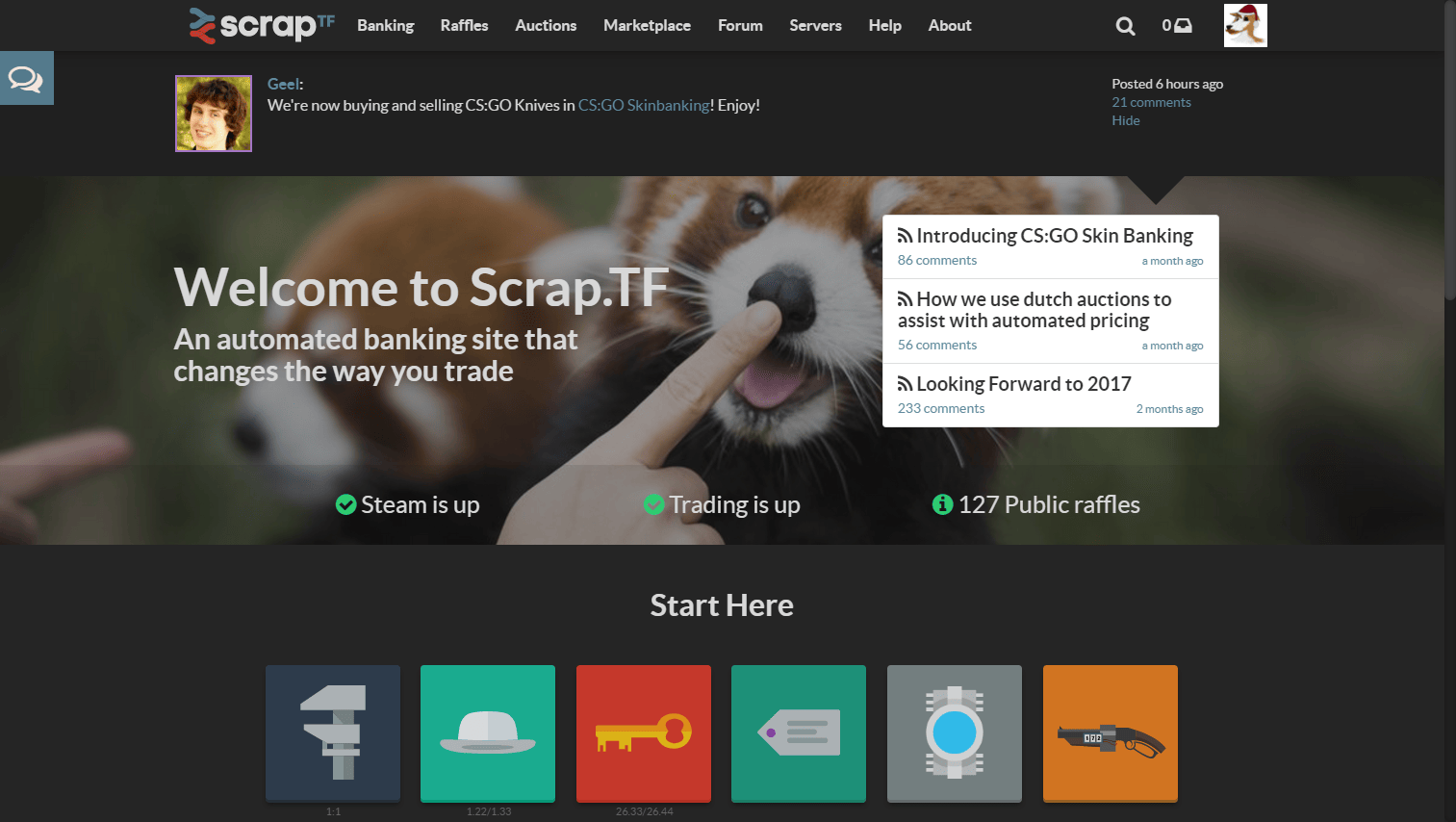Hide the announcement from Geel

click(x=1125, y=119)
